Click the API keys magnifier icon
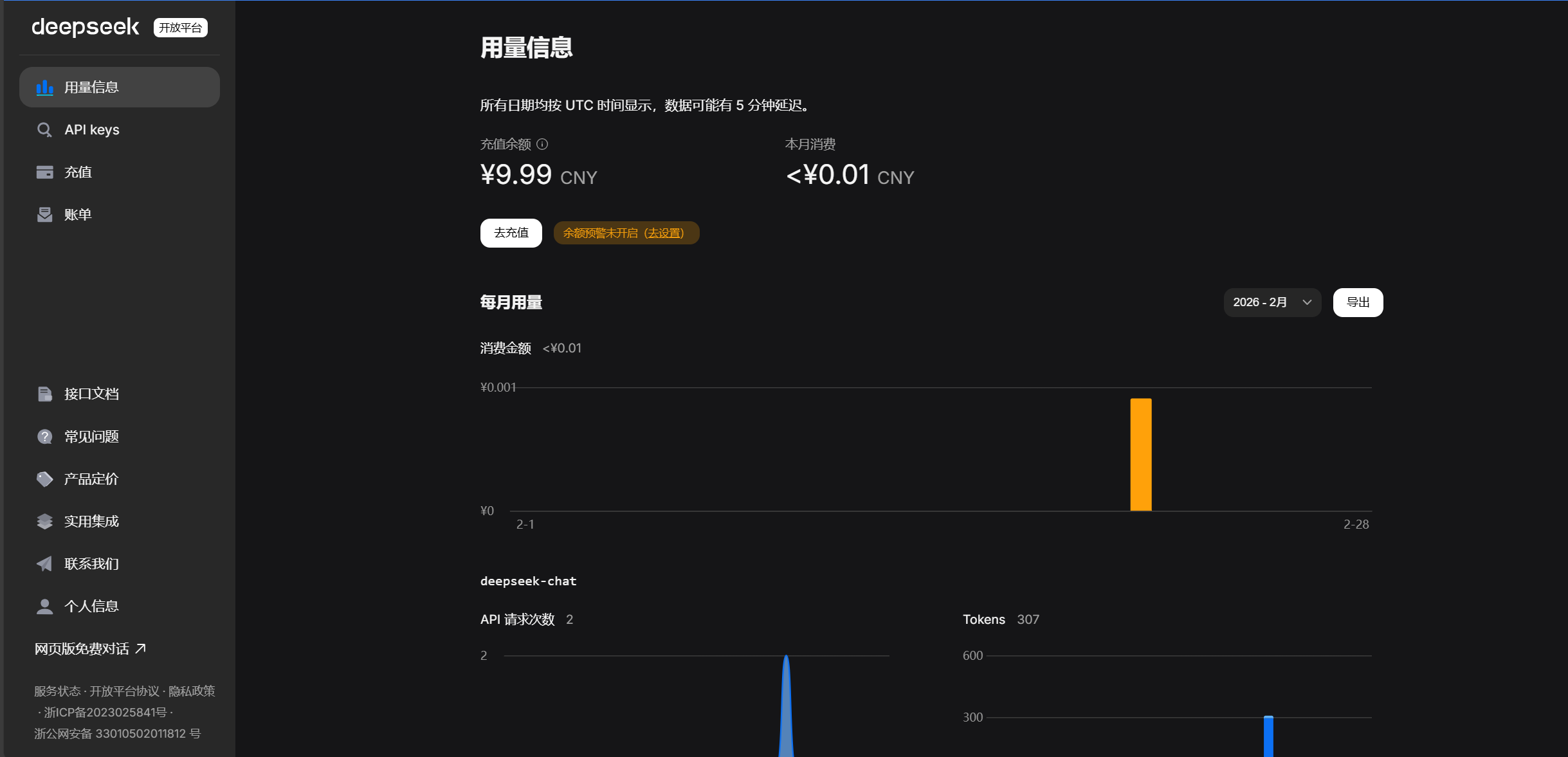The image size is (1568, 757). [x=44, y=130]
